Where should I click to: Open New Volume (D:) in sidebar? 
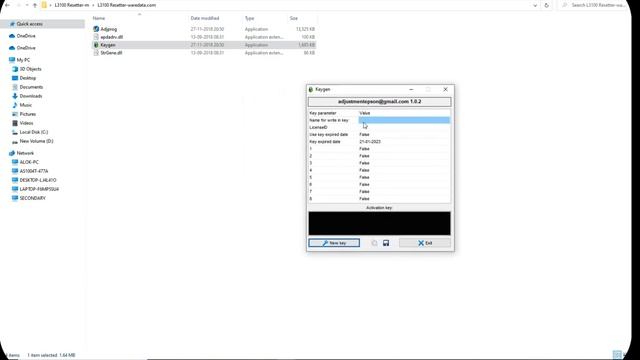(x=36, y=141)
